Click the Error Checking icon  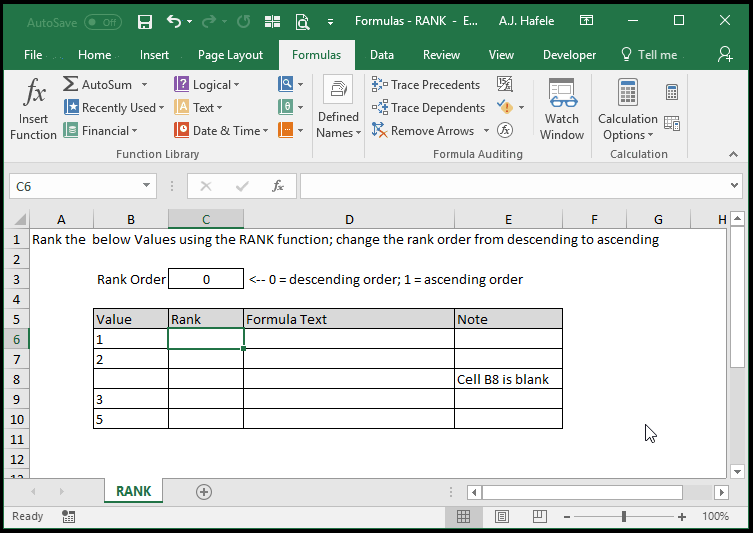tap(505, 107)
